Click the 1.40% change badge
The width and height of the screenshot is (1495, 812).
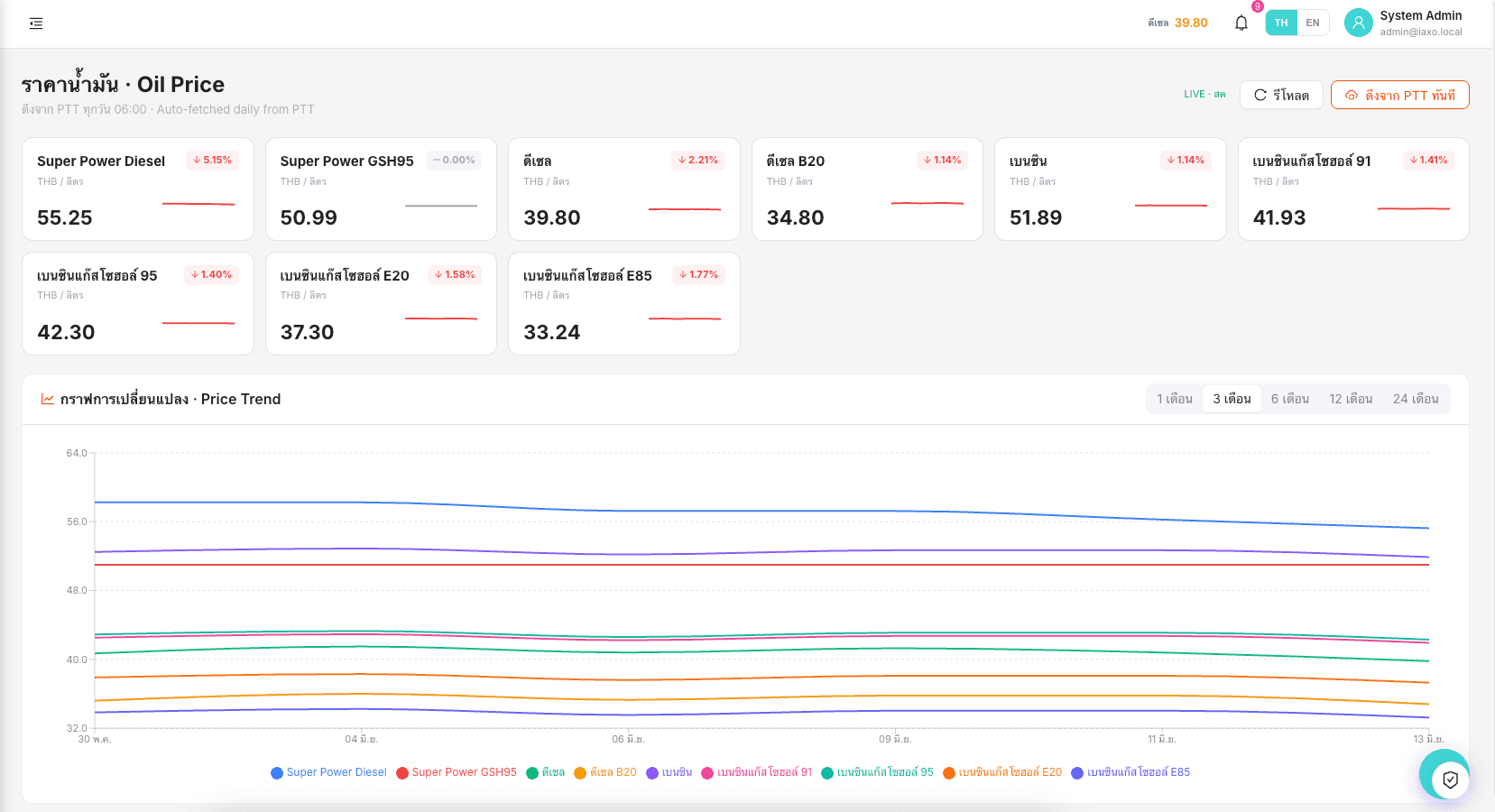(x=212, y=275)
